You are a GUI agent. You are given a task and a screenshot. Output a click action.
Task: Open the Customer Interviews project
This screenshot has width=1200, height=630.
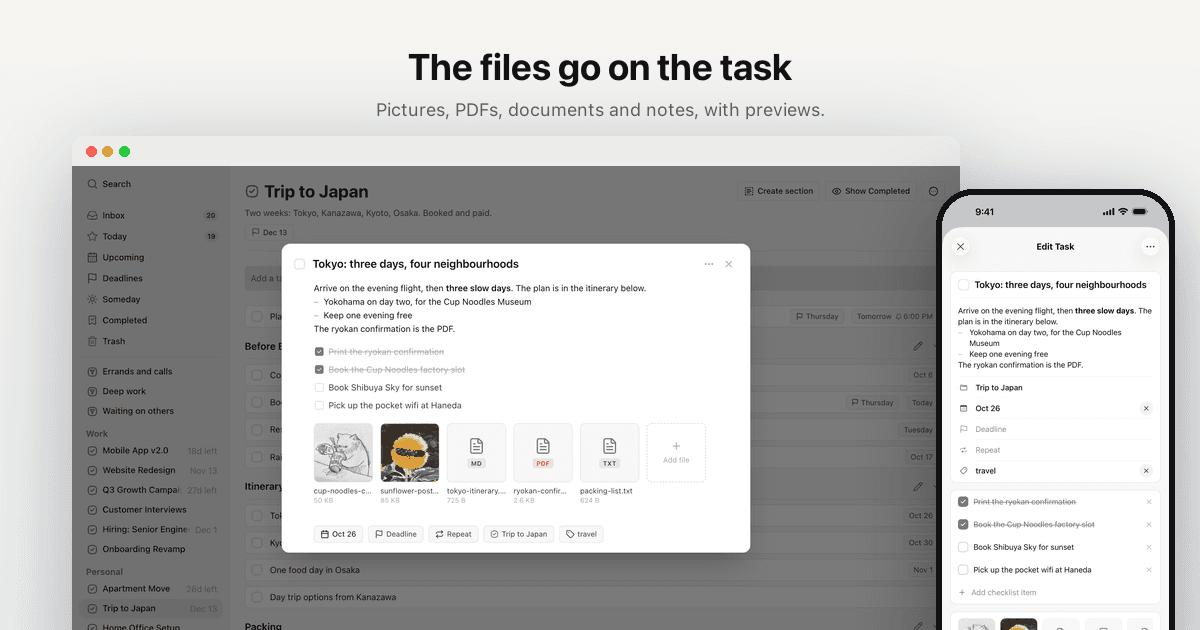(152, 509)
